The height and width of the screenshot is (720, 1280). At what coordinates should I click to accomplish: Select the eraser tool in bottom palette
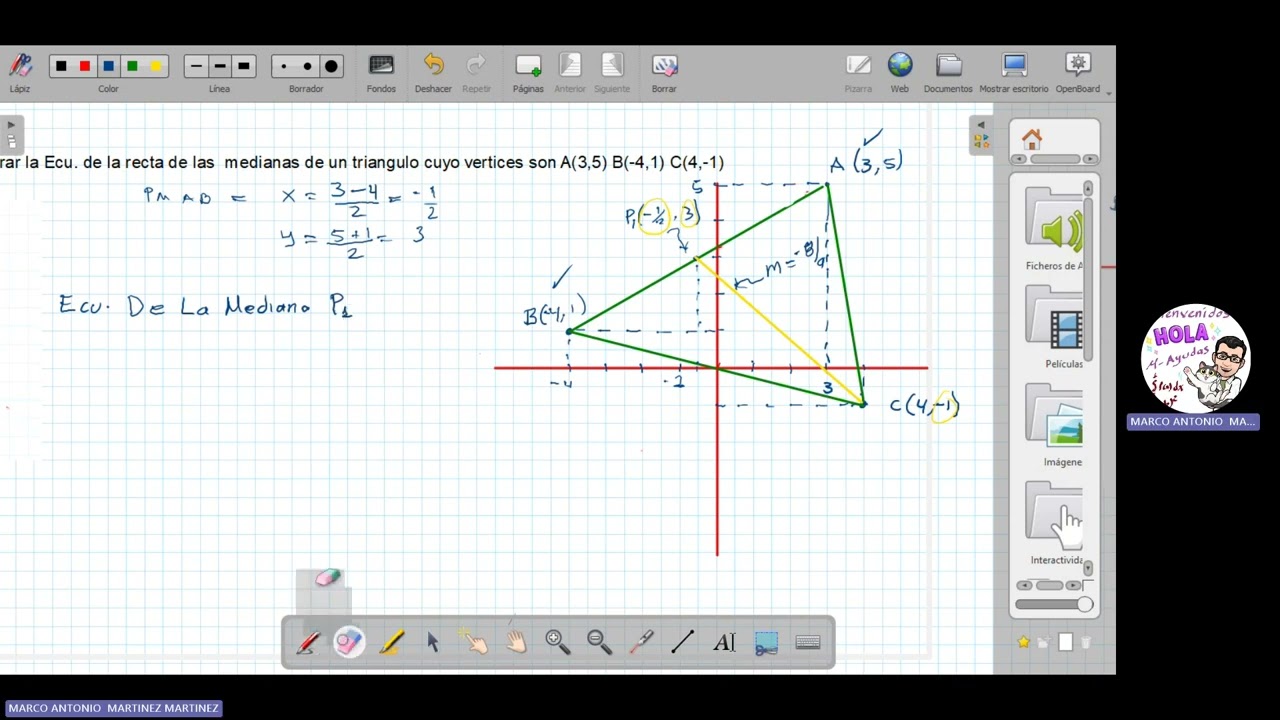point(349,643)
